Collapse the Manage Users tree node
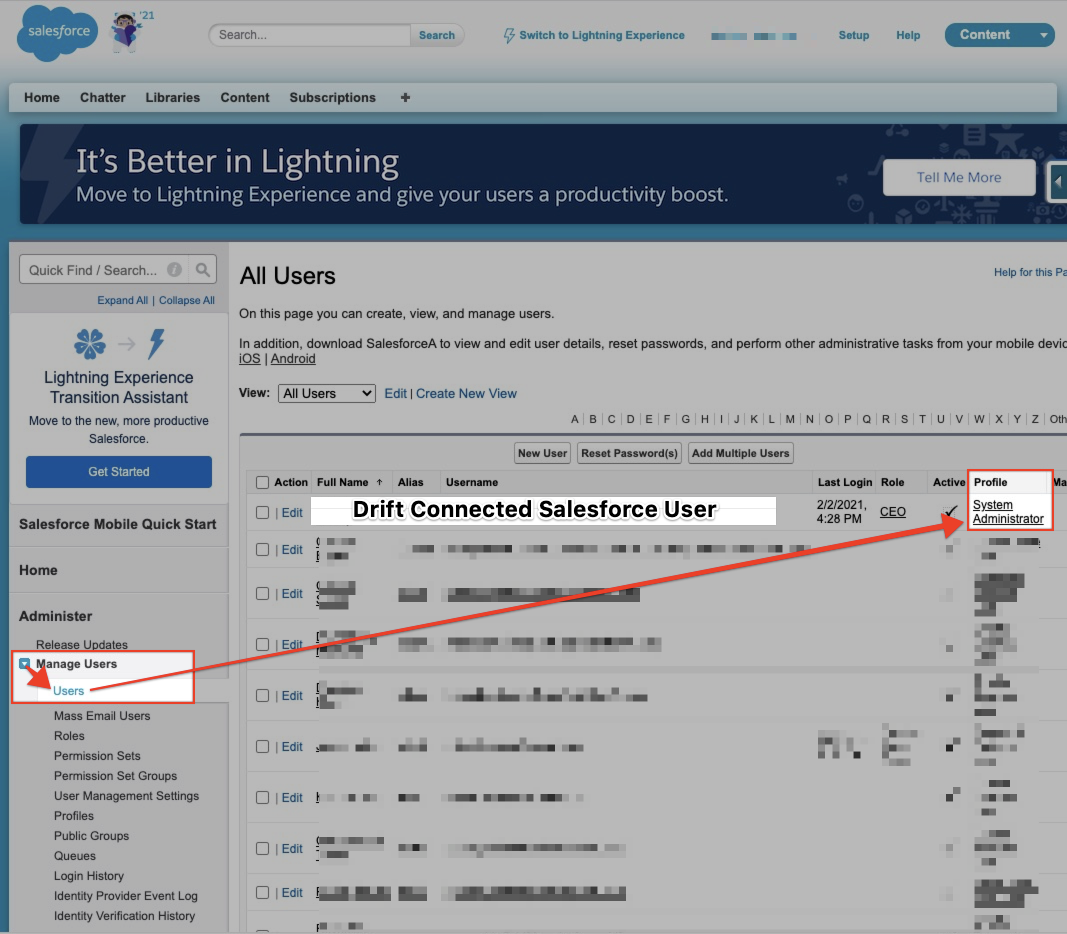Screen dimensions: 1067x934 (24, 663)
